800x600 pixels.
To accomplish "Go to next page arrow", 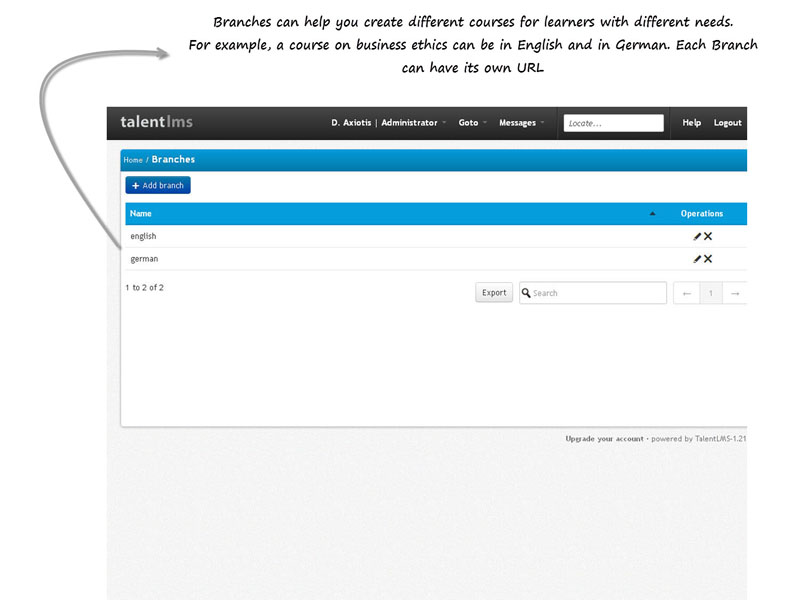I will pyautogui.click(x=735, y=293).
